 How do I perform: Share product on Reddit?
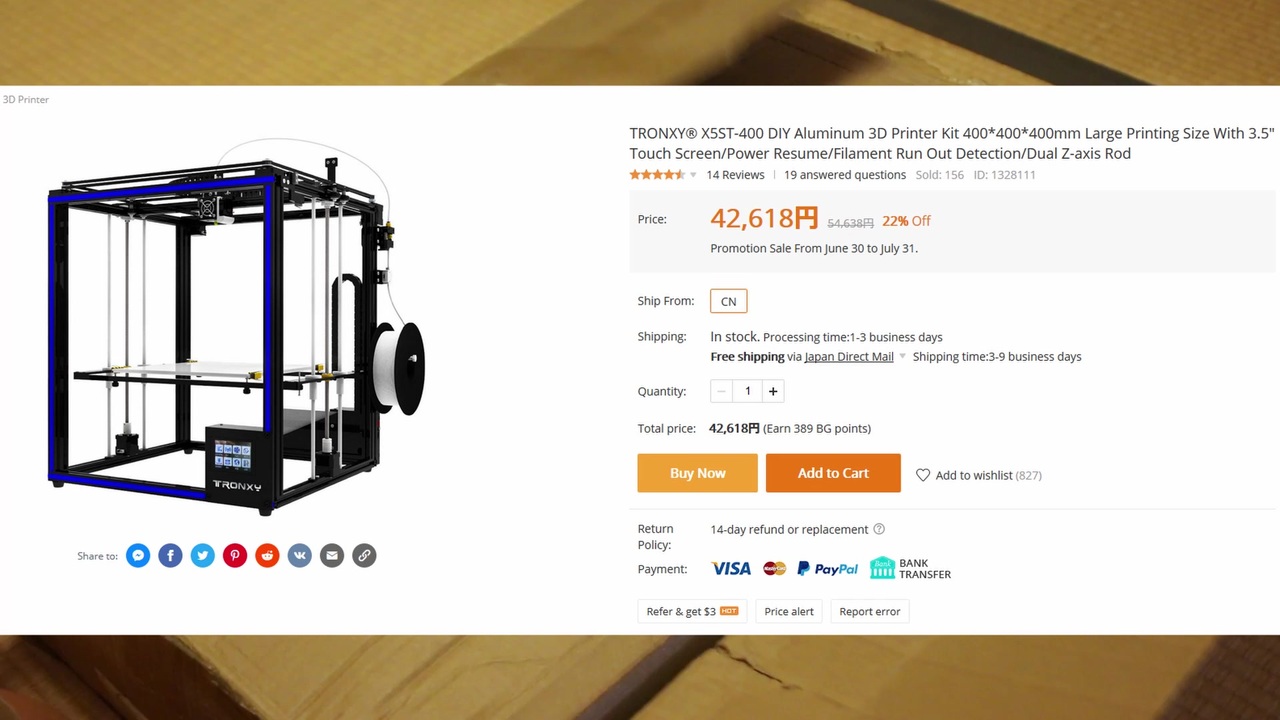(267, 555)
